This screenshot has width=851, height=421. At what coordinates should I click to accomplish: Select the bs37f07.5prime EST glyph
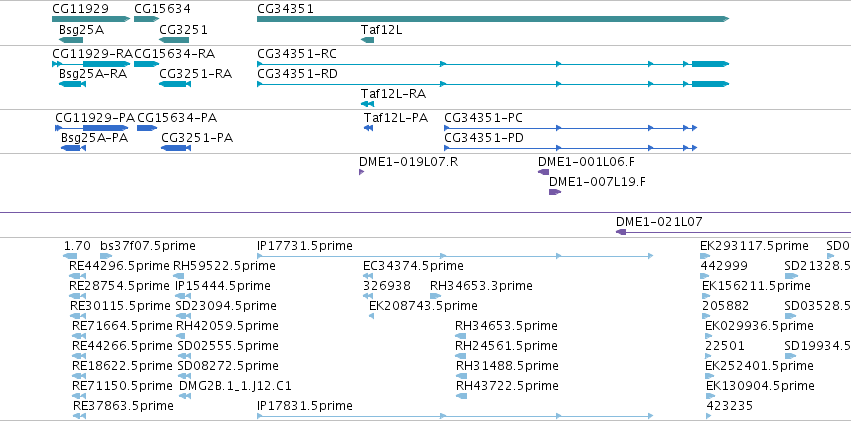pos(106,256)
